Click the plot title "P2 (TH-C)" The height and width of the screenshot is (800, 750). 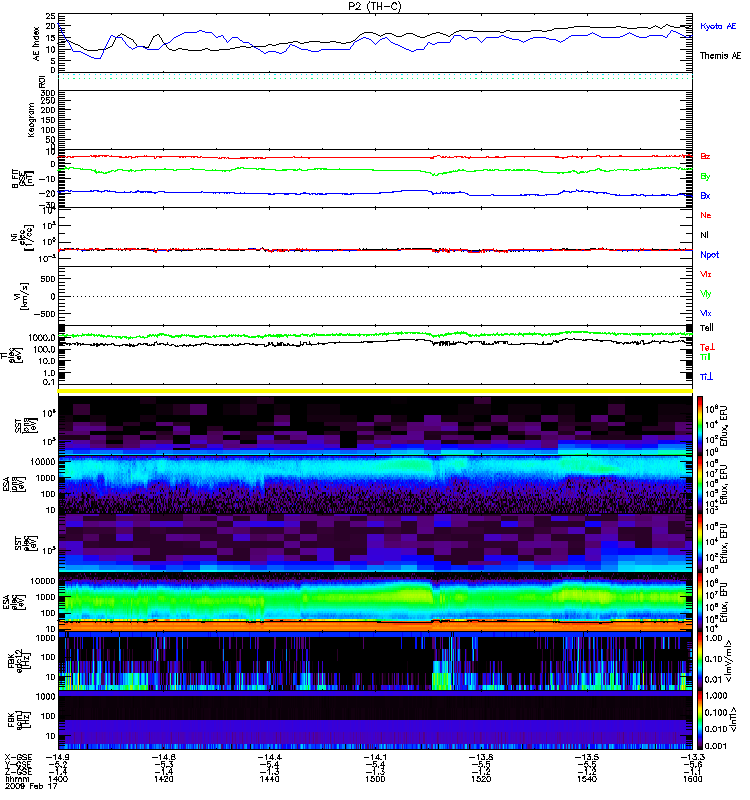[374, 6]
